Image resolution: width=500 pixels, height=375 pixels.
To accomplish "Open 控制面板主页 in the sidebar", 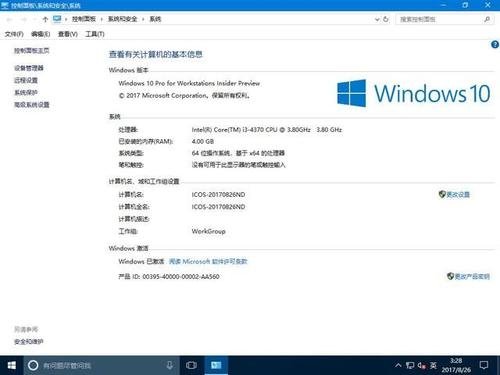I will pos(32,51).
